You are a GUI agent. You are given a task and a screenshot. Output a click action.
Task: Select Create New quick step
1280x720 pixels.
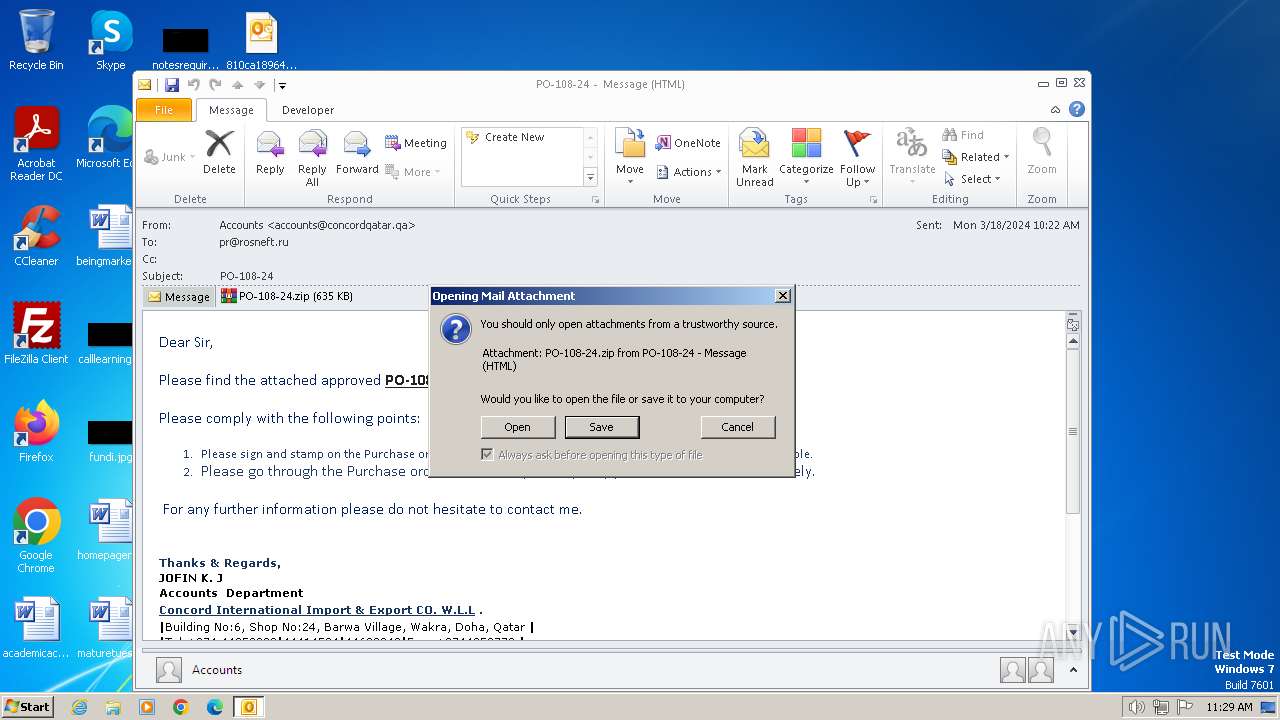(x=515, y=137)
